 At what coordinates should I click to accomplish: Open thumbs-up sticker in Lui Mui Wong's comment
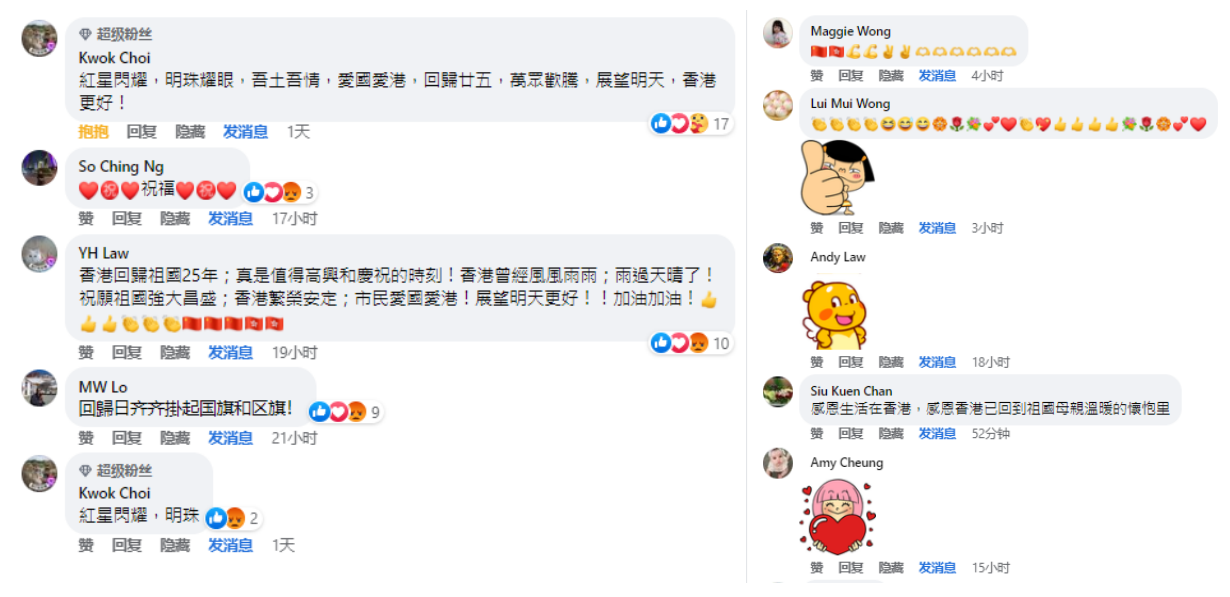pos(831,177)
